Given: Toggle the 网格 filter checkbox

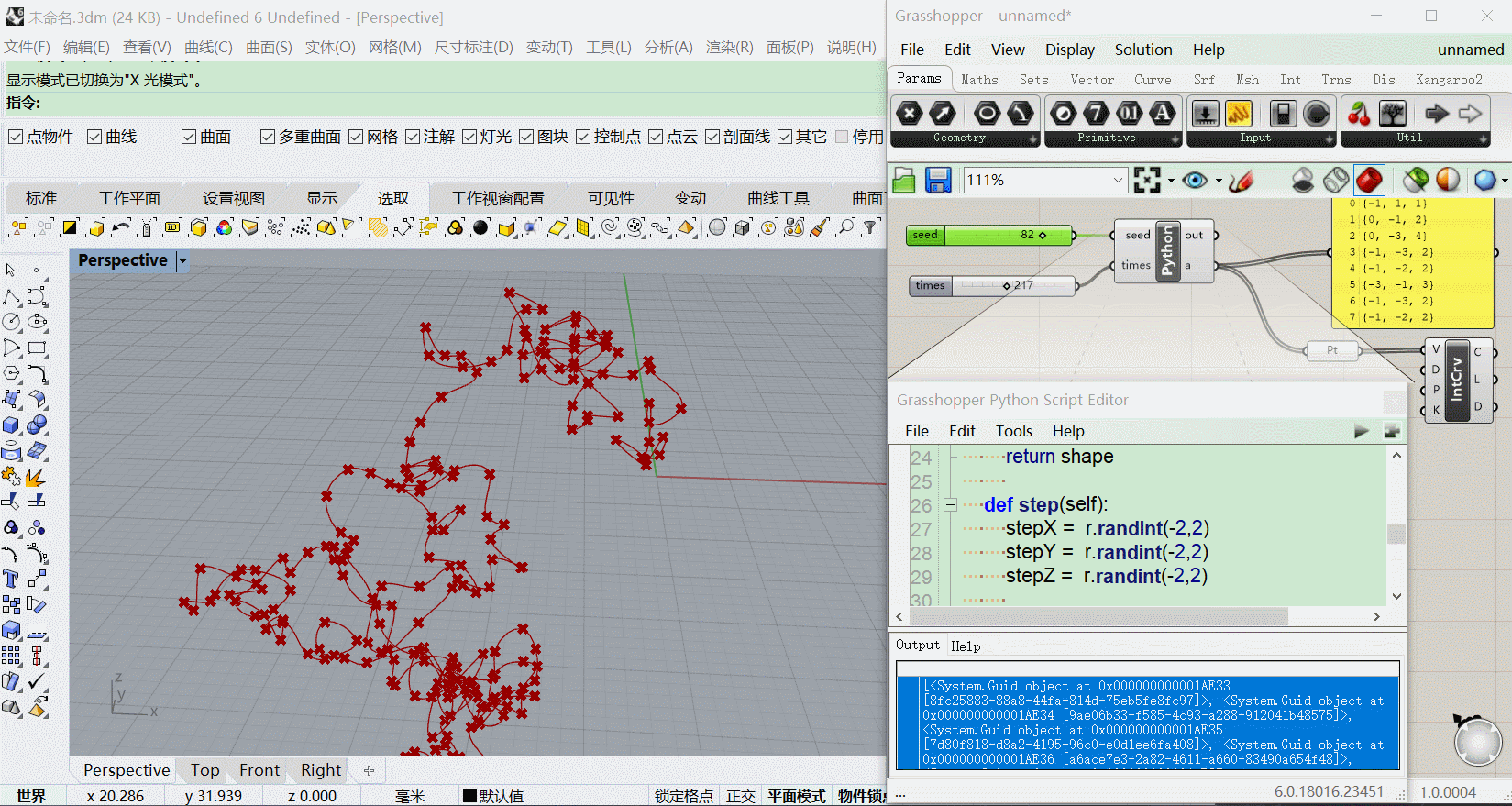Looking at the screenshot, I should coord(356,137).
